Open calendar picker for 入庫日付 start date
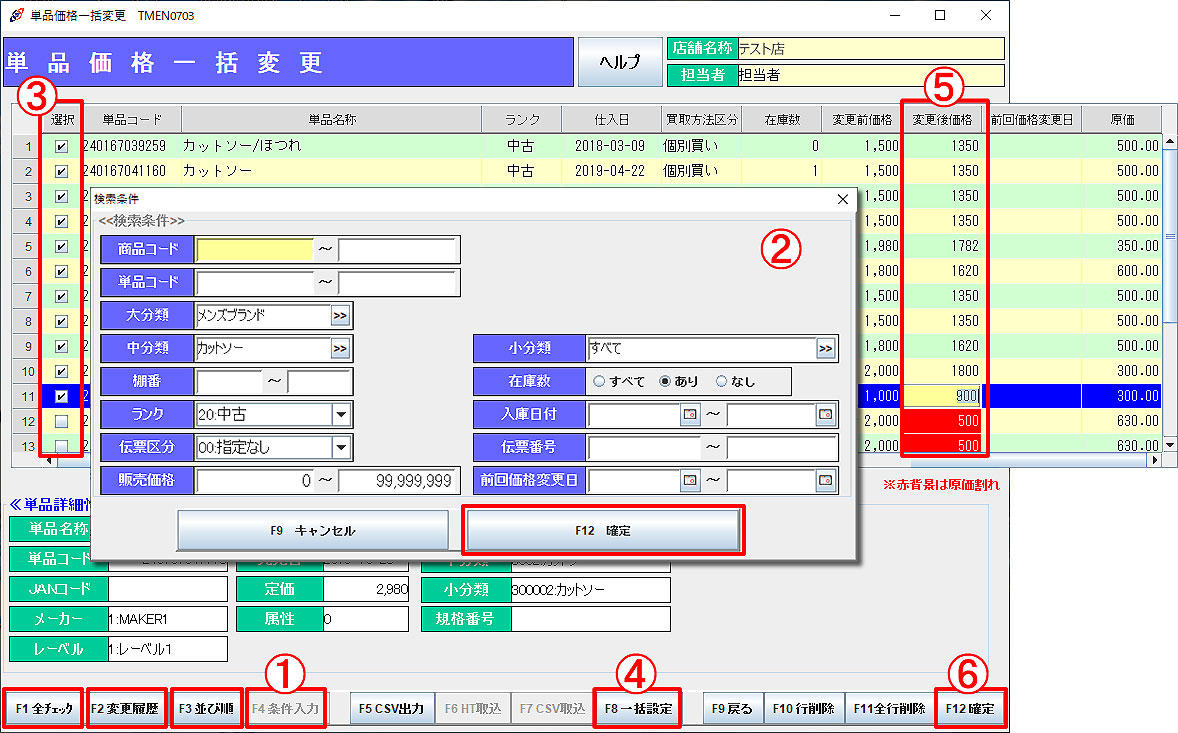 690,414
